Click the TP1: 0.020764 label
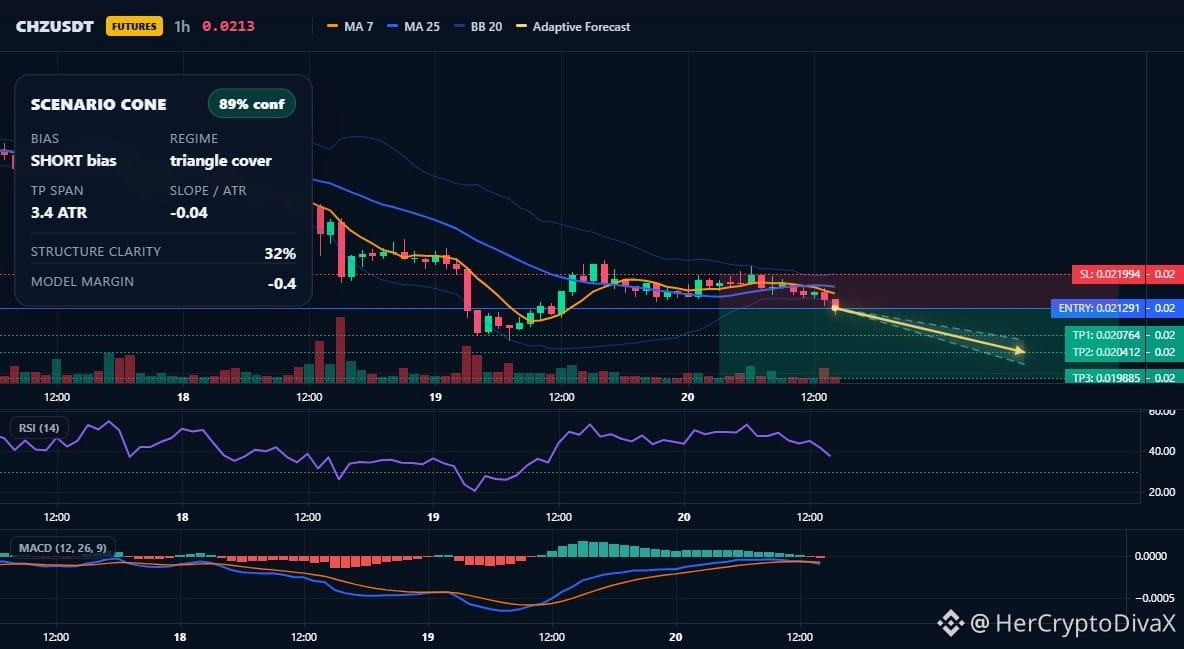This screenshot has height=649, width=1184. pos(1105,335)
